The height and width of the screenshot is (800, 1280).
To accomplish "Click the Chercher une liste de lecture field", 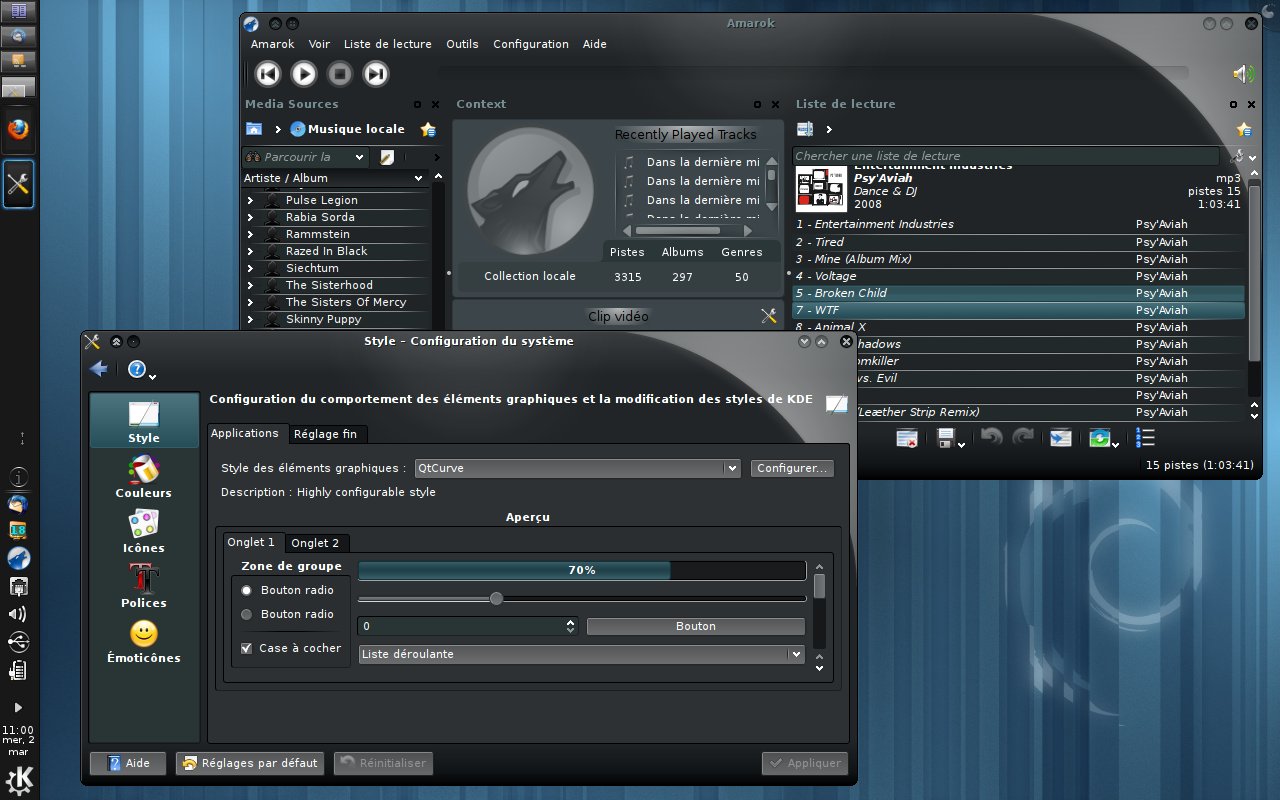I will 1008,156.
